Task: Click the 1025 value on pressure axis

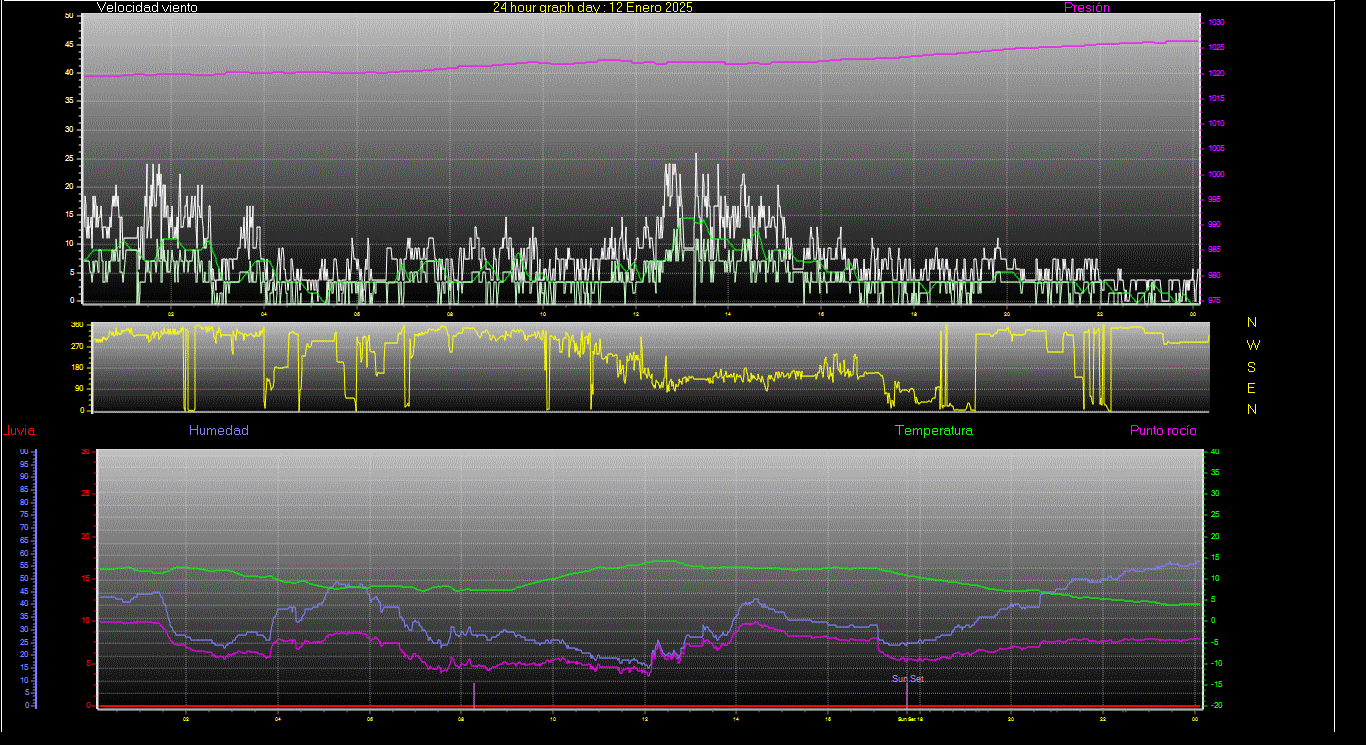Action: pos(1215,48)
